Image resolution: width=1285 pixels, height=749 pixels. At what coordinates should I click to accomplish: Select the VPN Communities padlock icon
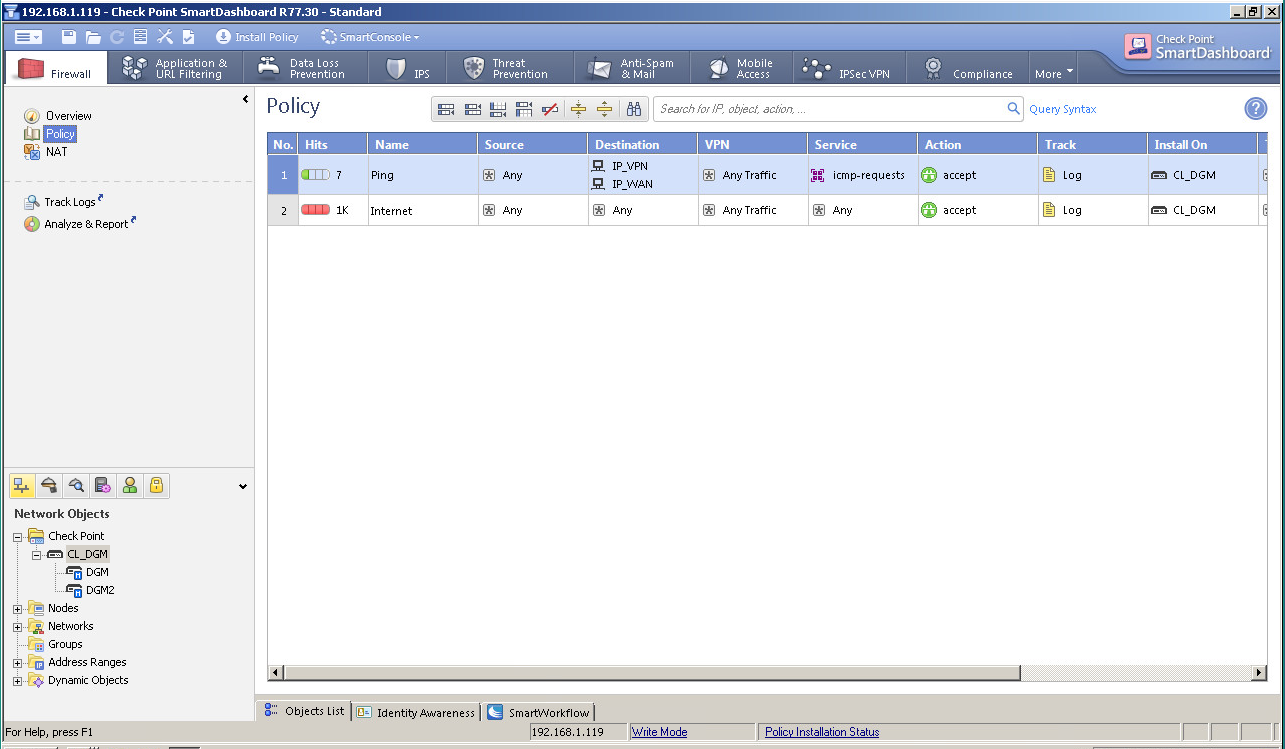[157, 486]
